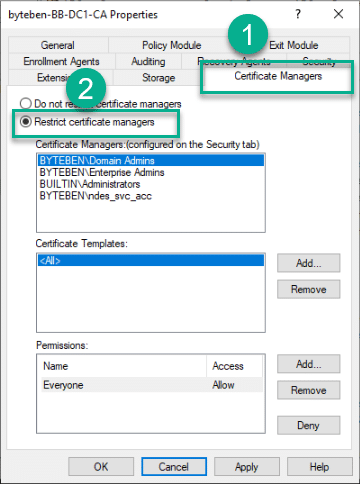Click the Deny button
360x484 pixels.
[309, 425]
